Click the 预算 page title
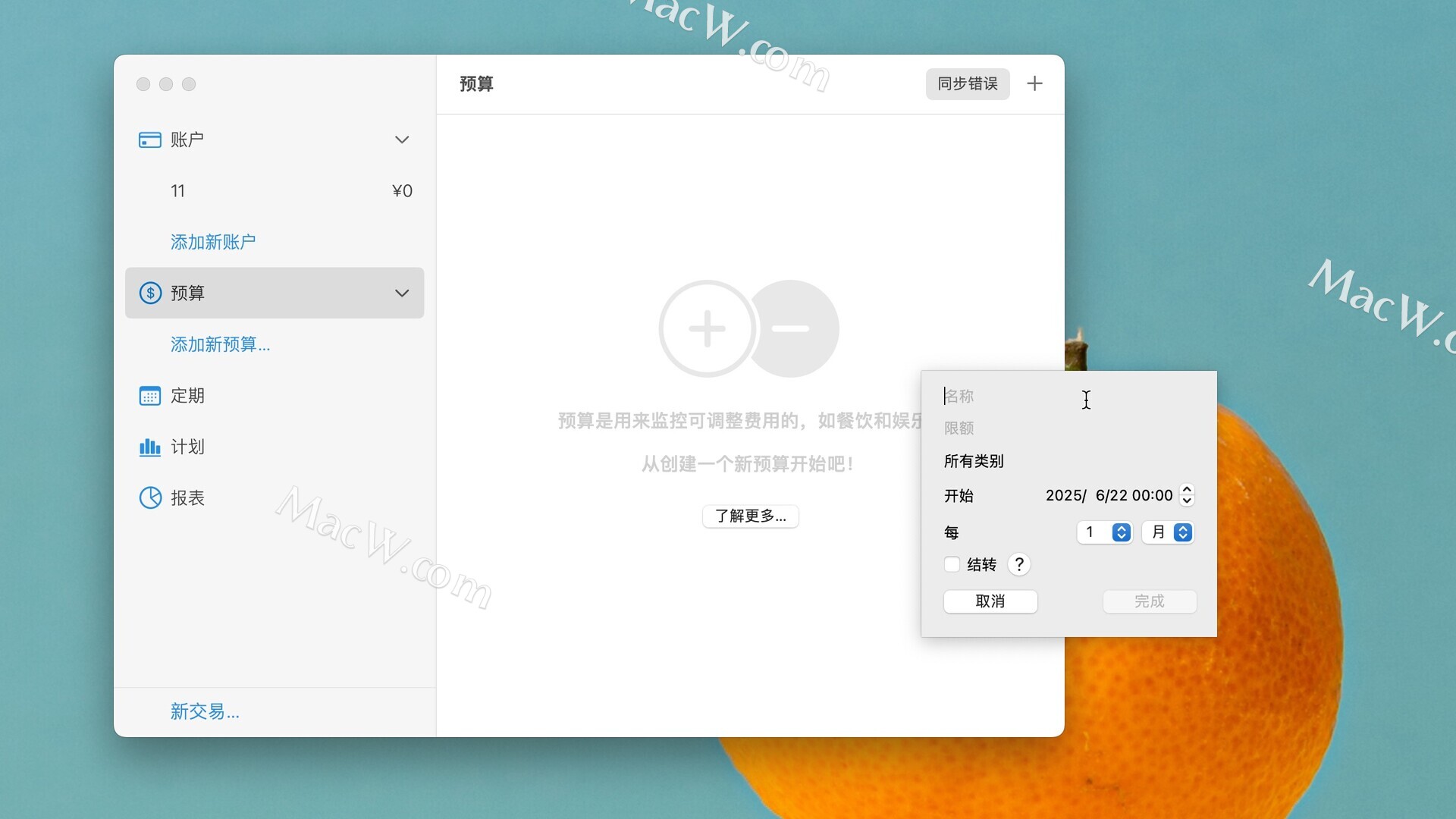The image size is (1456, 819). click(x=476, y=83)
